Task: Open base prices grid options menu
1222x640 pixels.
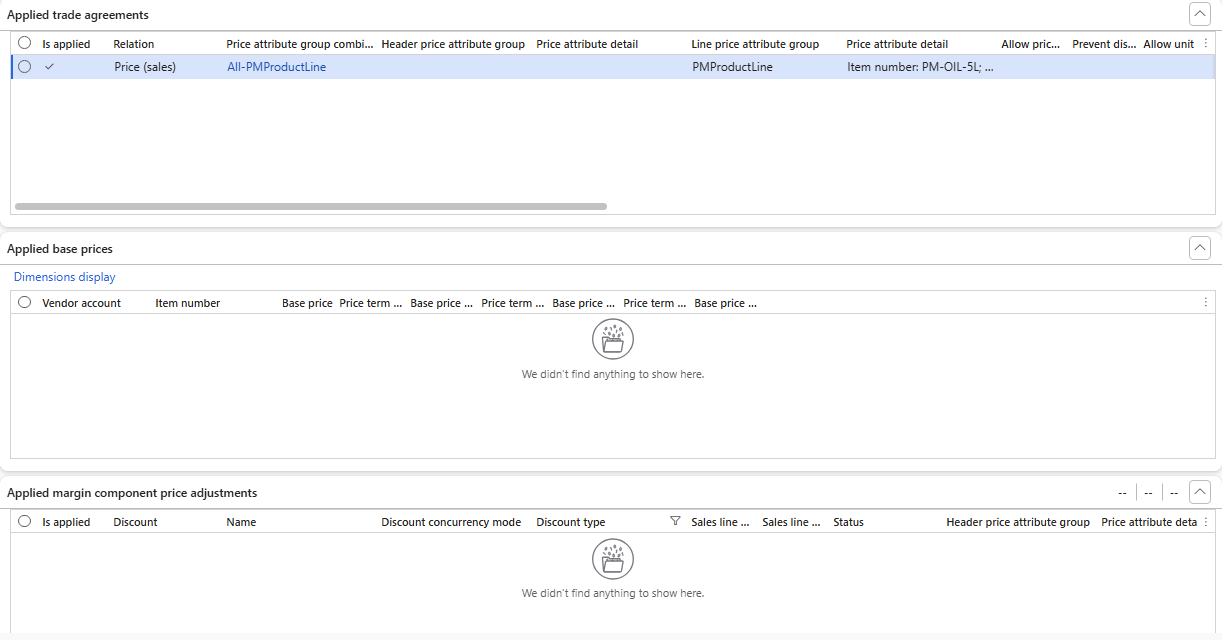Action: coord(1205,303)
